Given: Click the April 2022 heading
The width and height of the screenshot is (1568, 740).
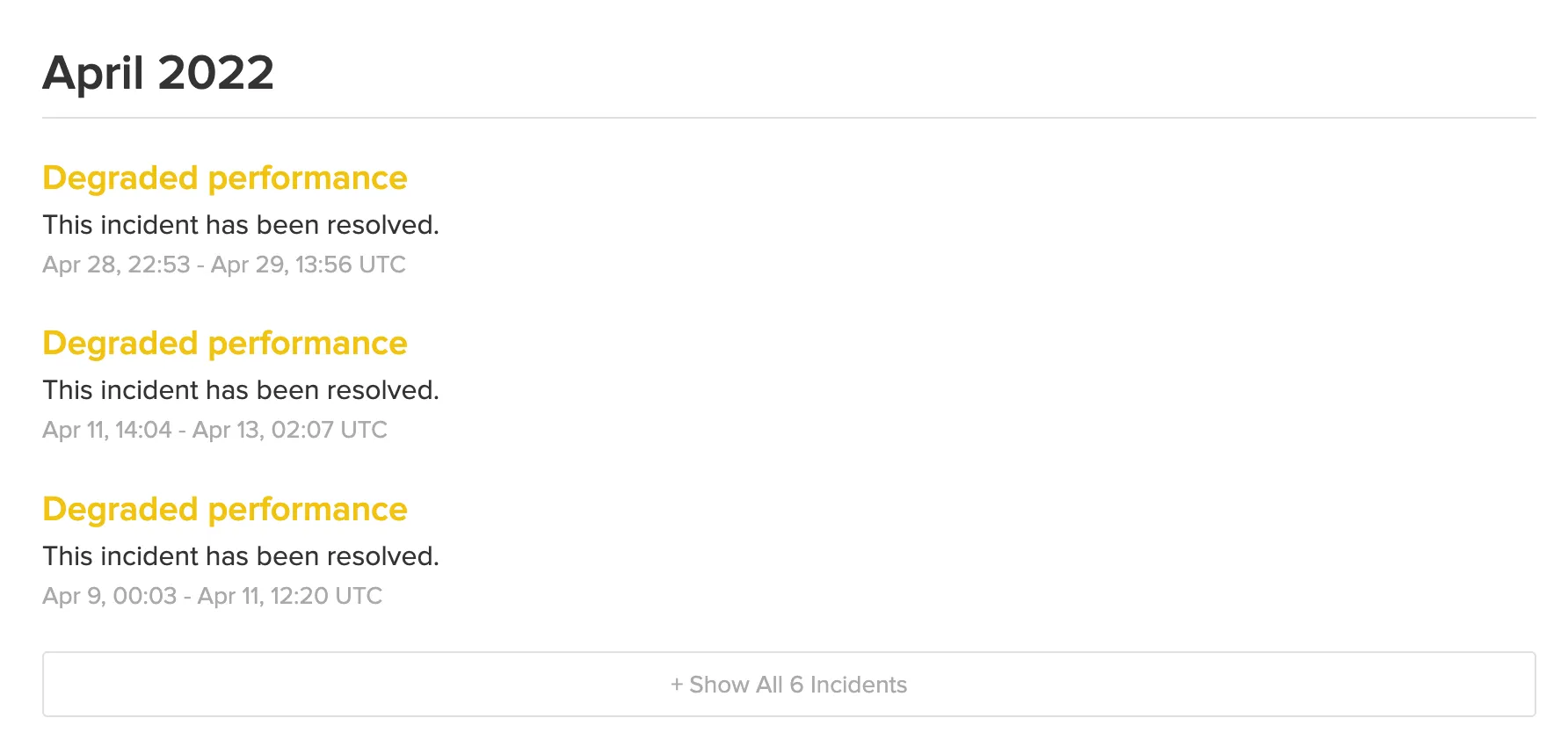Looking at the screenshot, I should tap(158, 72).
